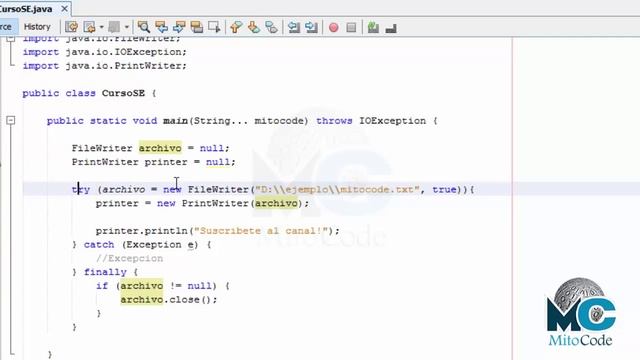Click the Shift Line Right icon
Image resolution: width=640 pixels, height=360 pixels.
311,27
